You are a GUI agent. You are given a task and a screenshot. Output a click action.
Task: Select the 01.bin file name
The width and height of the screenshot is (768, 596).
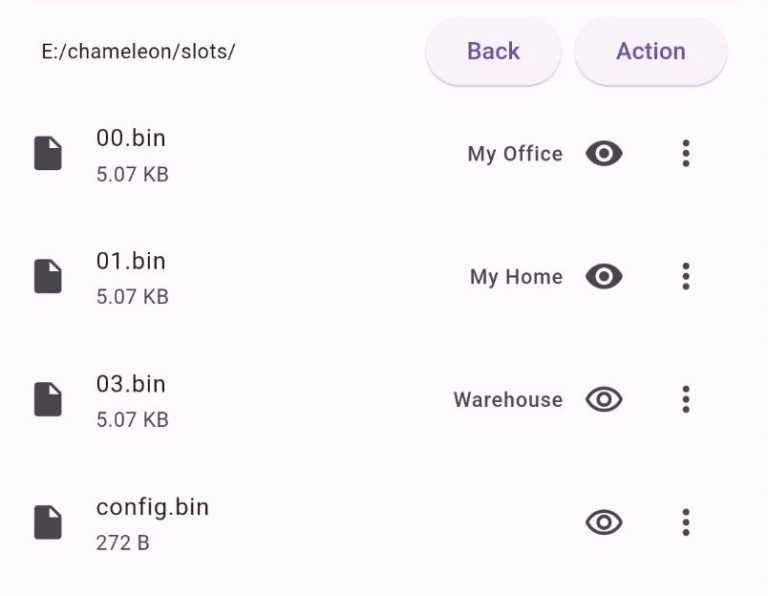(131, 262)
